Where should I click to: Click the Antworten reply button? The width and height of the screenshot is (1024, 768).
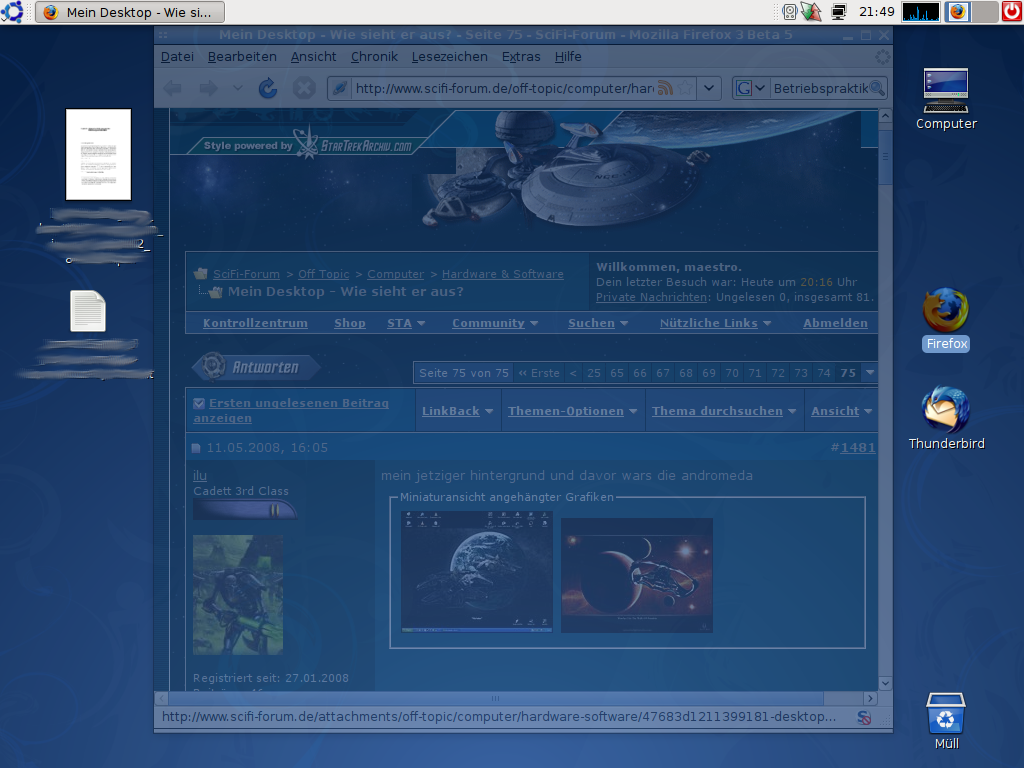[258, 367]
